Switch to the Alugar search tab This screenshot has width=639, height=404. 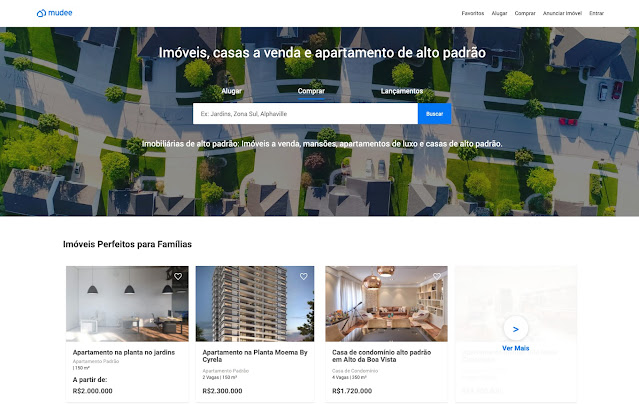click(x=231, y=91)
